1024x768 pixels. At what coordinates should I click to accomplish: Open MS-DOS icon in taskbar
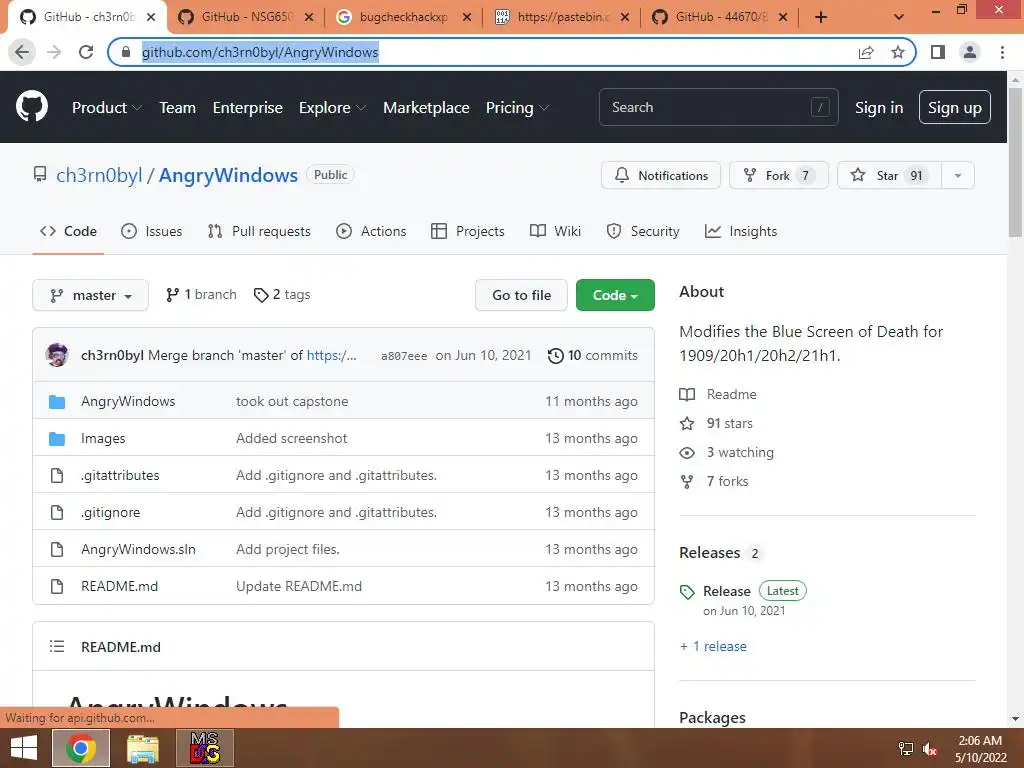coord(205,748)
